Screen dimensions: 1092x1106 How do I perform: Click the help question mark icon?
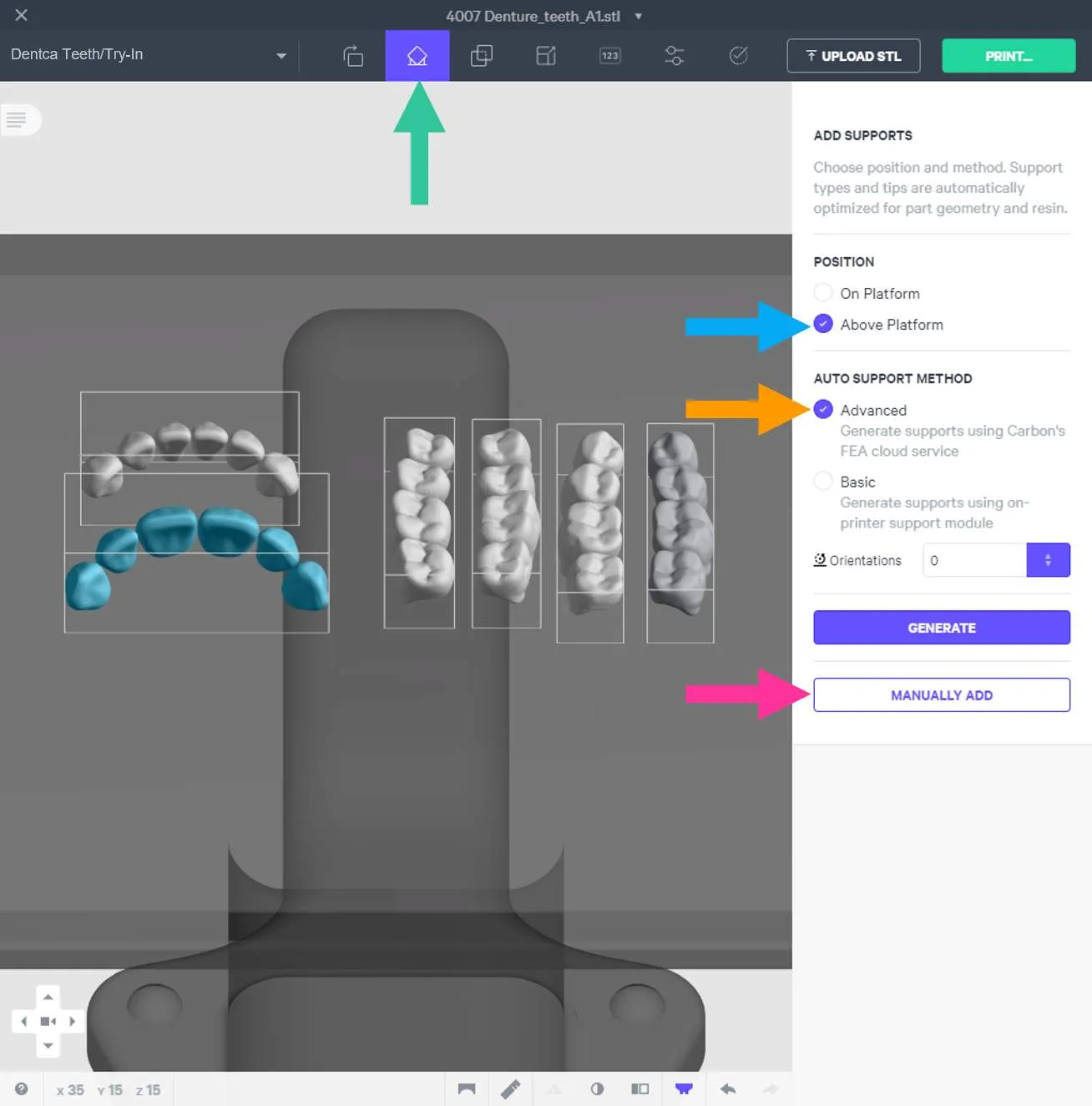pyautogui.click(x=22, y=1088)
